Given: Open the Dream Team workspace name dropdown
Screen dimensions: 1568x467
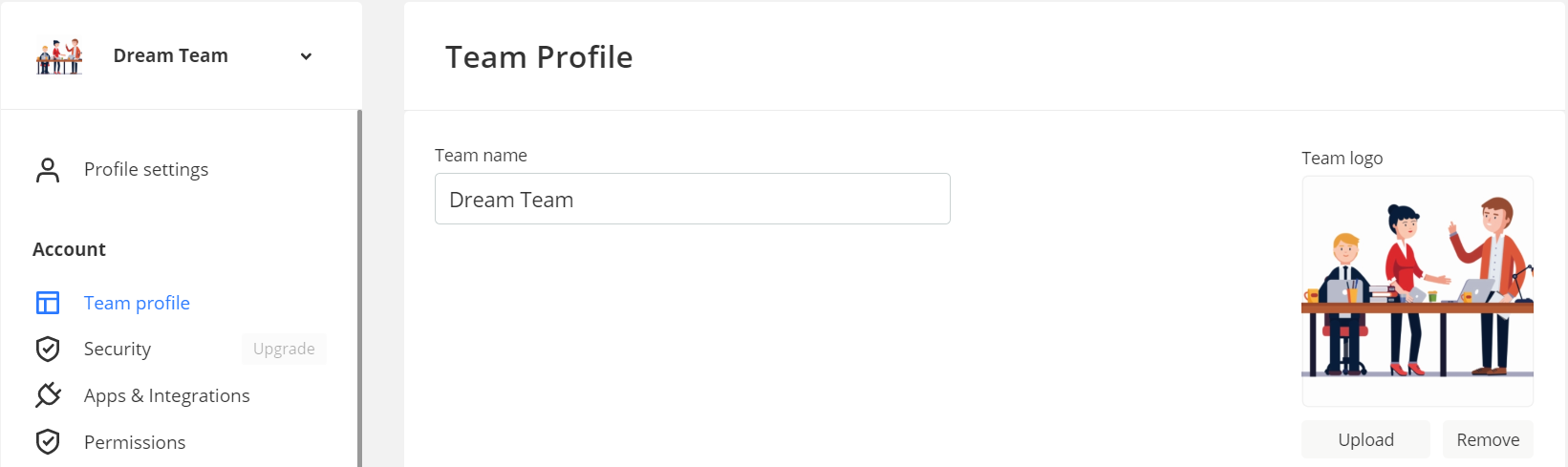Looking at the screenshot, I should (x=170, y=56).
